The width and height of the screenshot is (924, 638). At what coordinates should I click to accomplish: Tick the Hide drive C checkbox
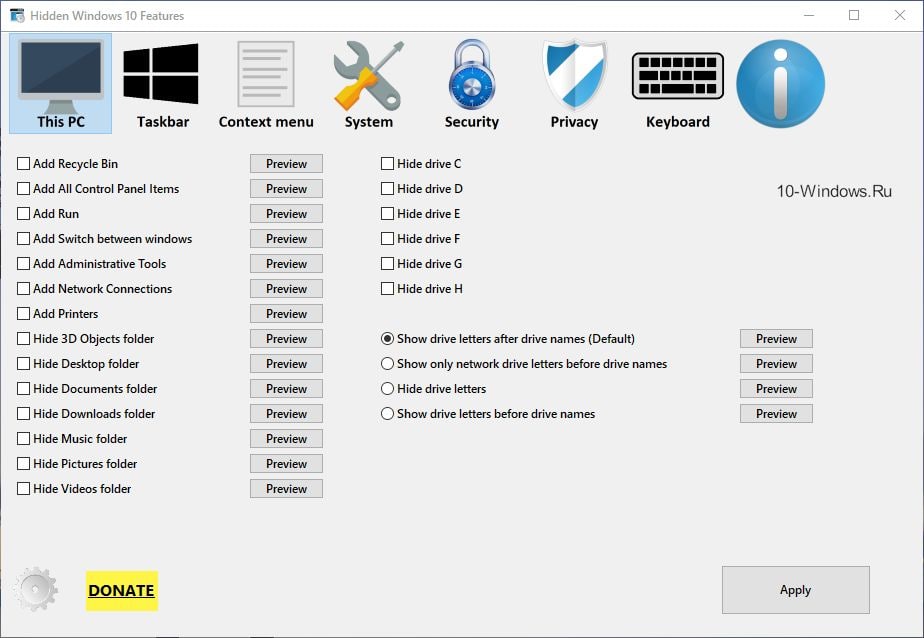(388, 164)
